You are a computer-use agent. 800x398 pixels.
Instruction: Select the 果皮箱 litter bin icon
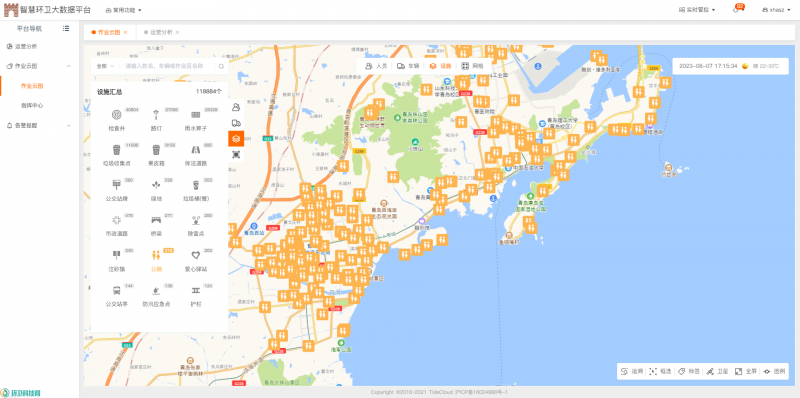coord(156,150)
